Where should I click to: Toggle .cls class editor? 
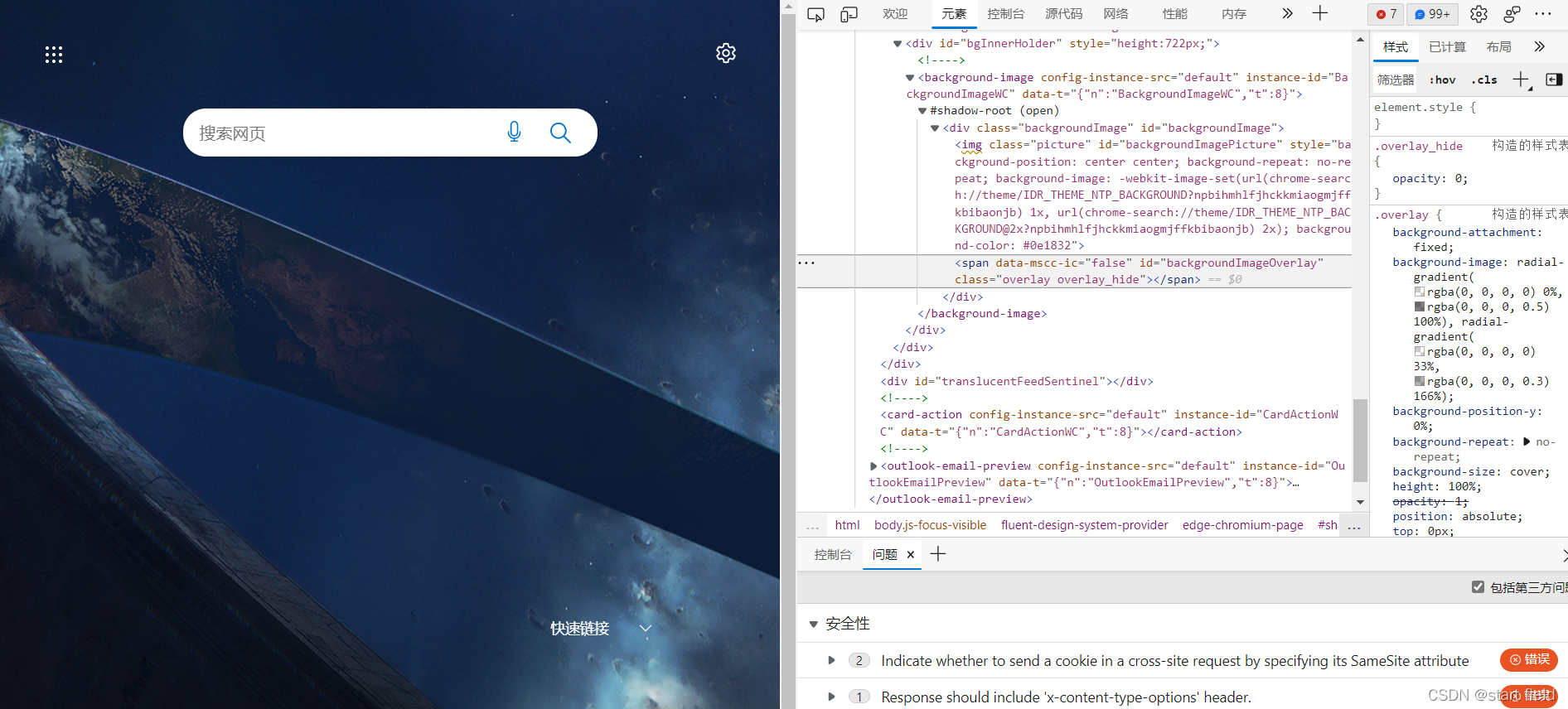tap(1484, 80)
